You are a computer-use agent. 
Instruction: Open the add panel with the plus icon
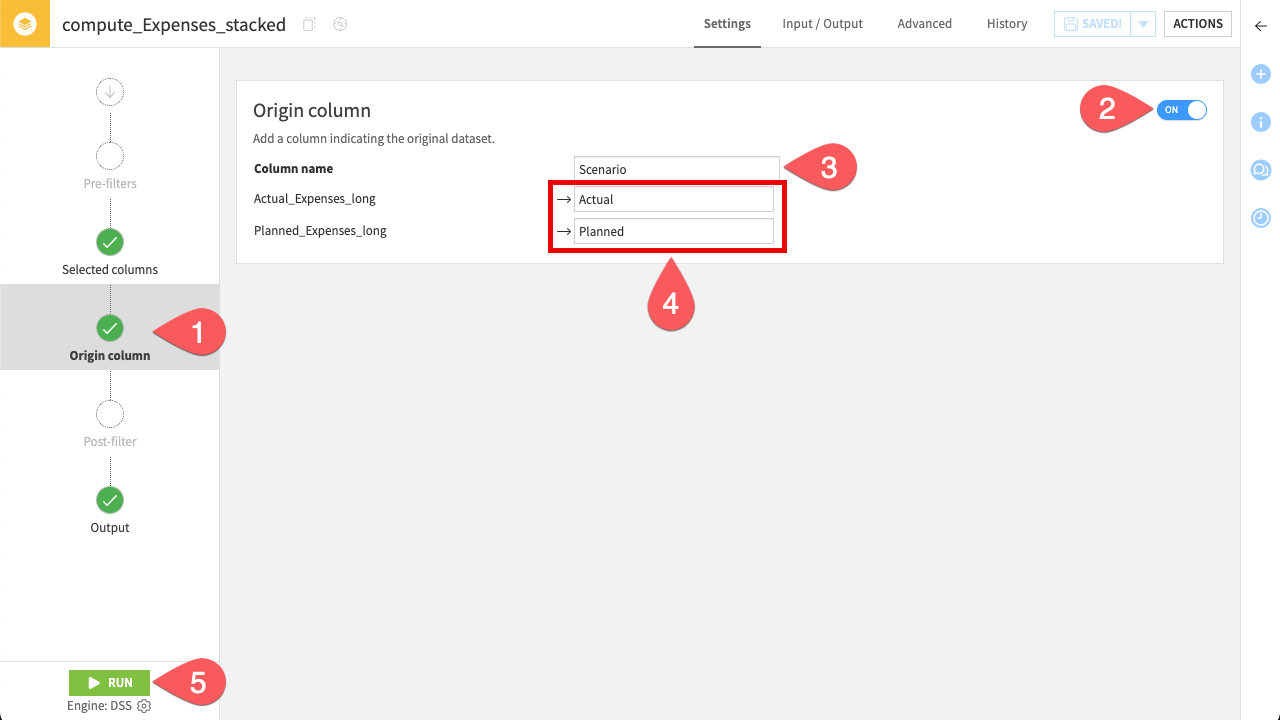click(x=1260, y=74)
